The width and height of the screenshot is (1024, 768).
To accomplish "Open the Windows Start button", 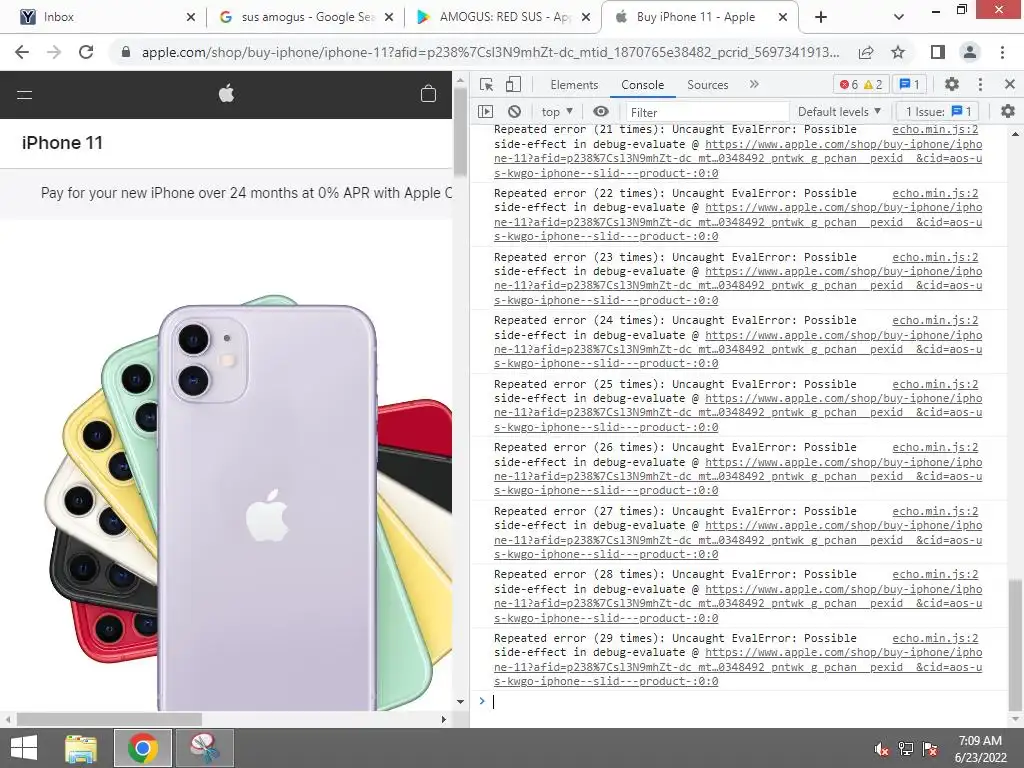I will [x=24, y=748].
